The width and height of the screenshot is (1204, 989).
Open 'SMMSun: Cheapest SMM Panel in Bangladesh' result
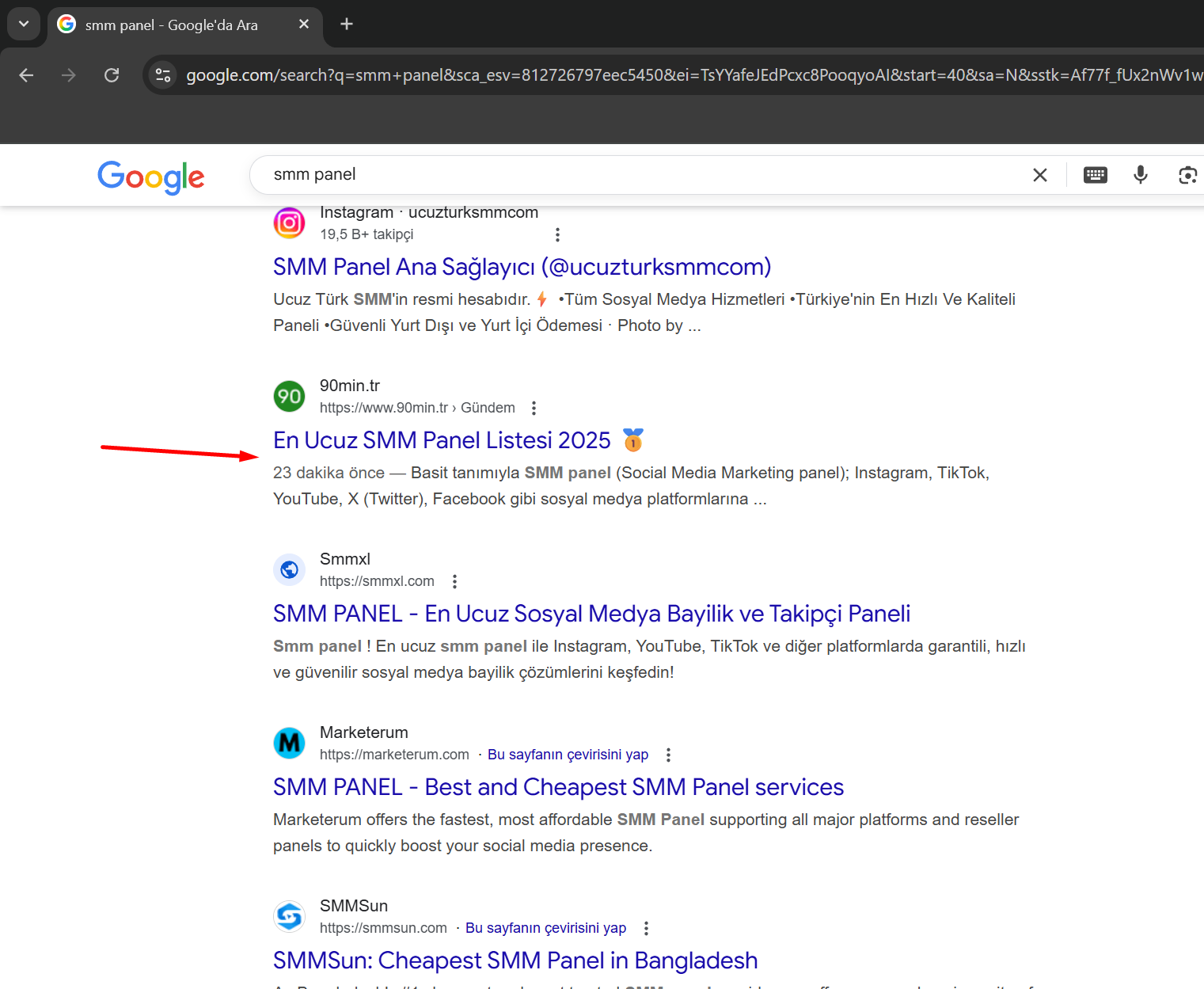515,960
